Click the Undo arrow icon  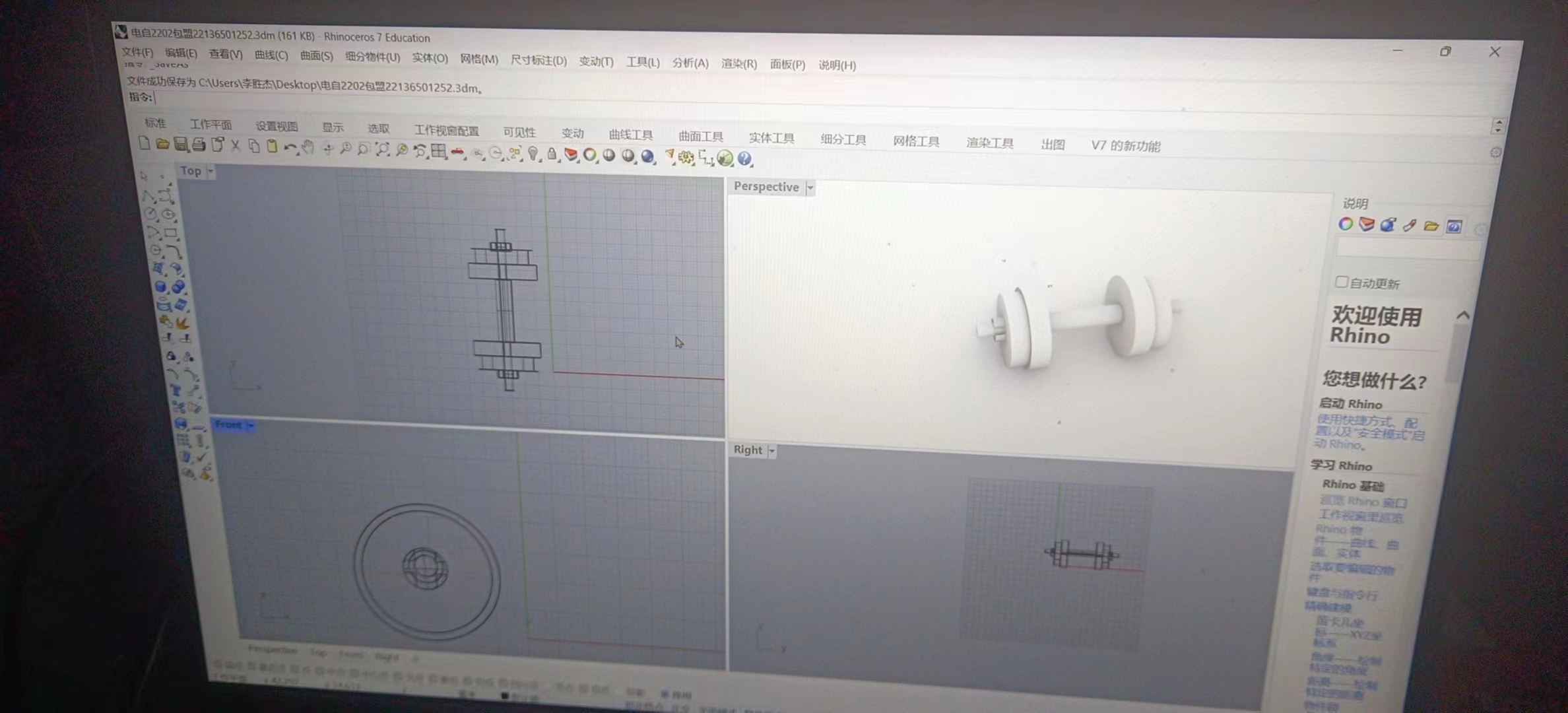pyautogui.click(x=289, y=147)
